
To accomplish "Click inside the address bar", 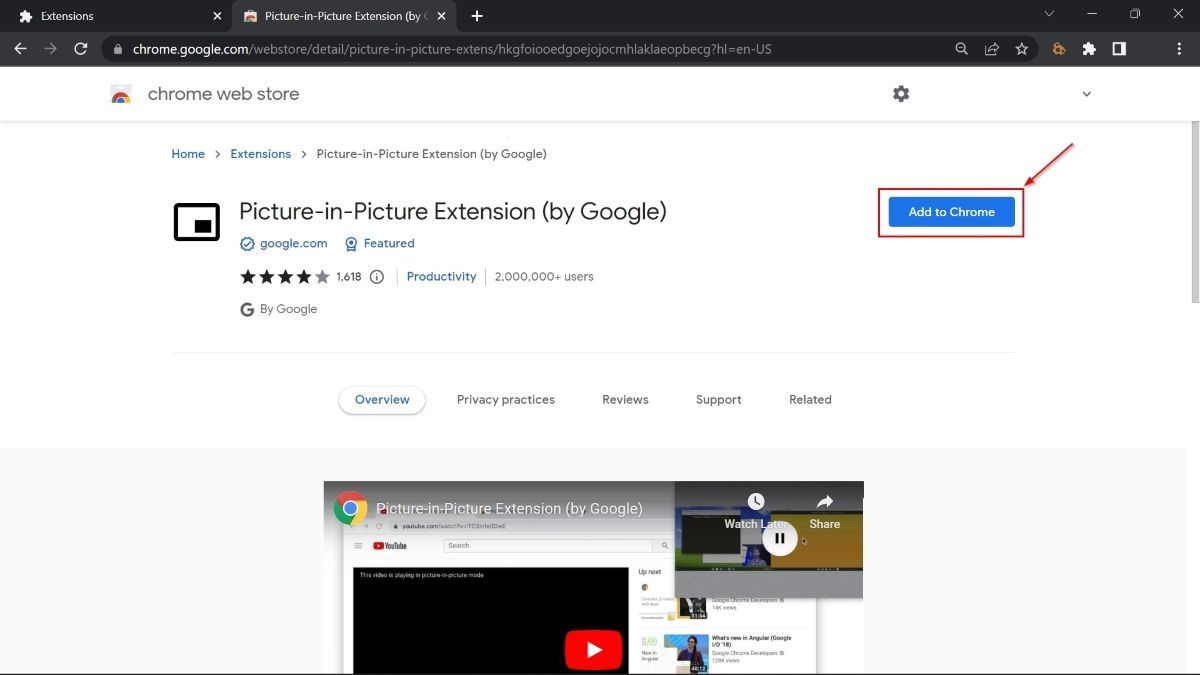I will (500, 48).
